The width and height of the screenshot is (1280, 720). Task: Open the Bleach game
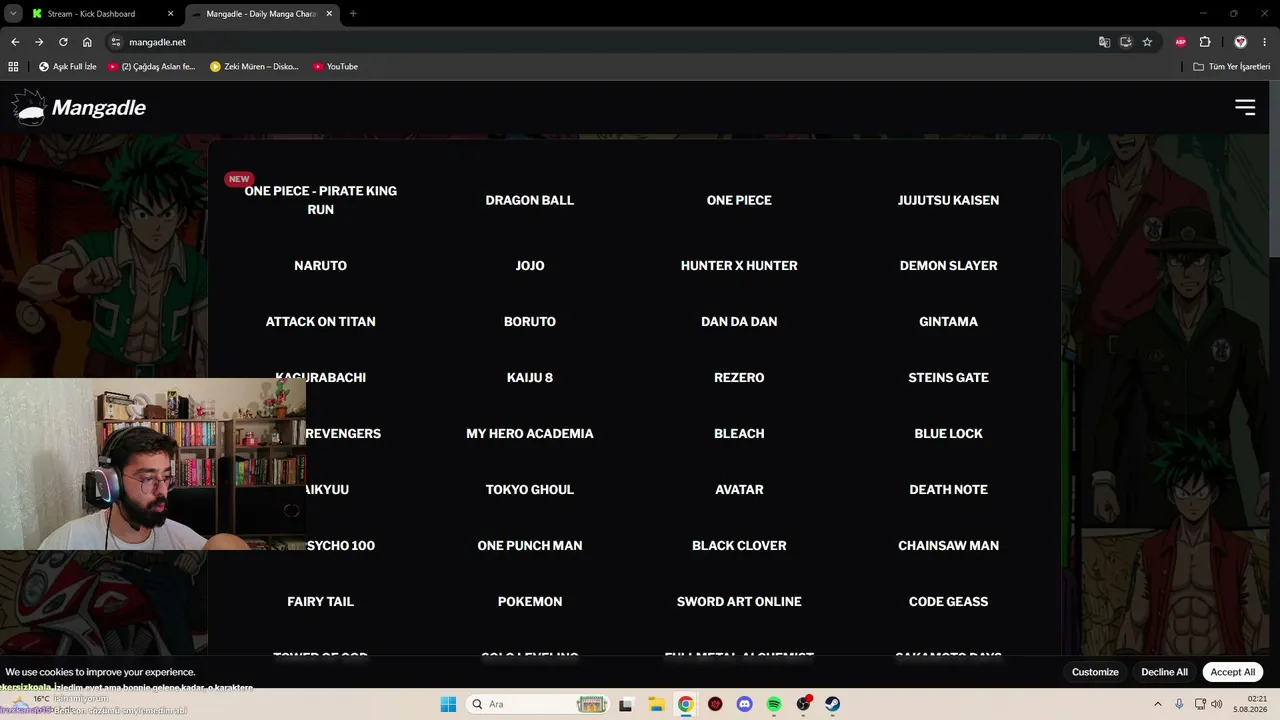click(x=739, y=434)
